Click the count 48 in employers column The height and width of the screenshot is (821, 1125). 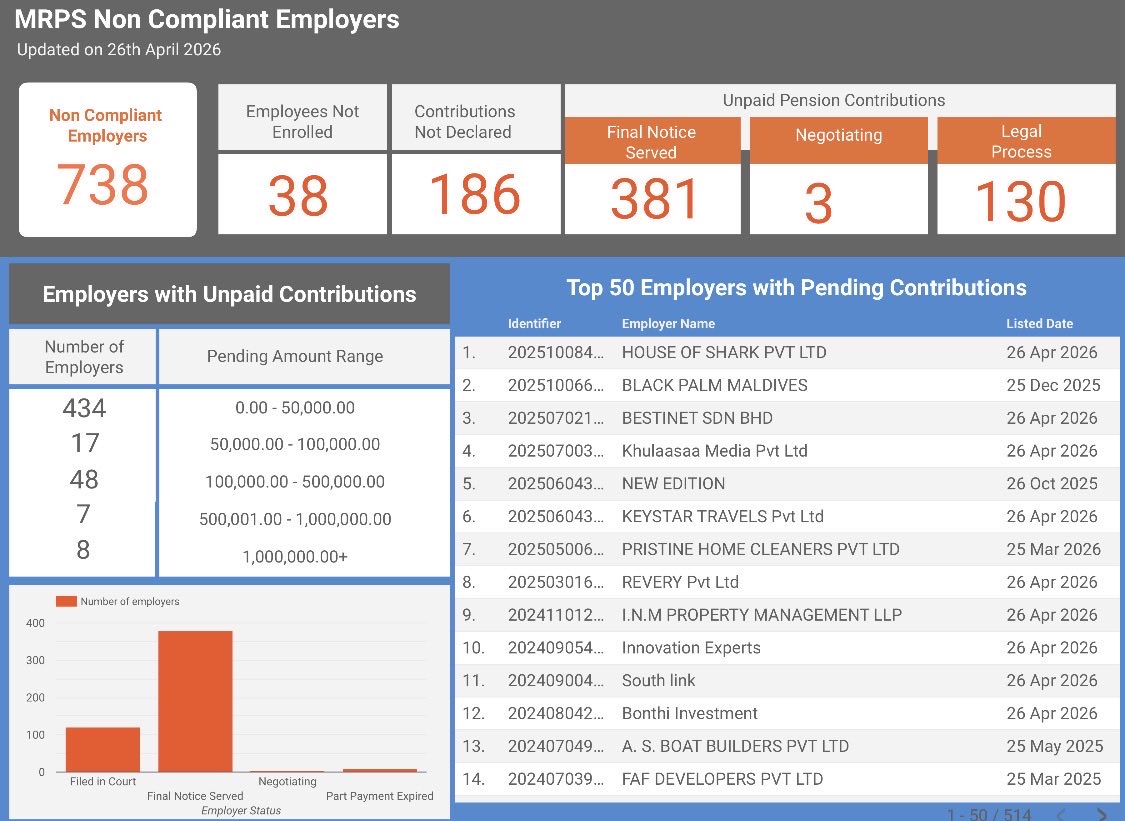[84, 479]
